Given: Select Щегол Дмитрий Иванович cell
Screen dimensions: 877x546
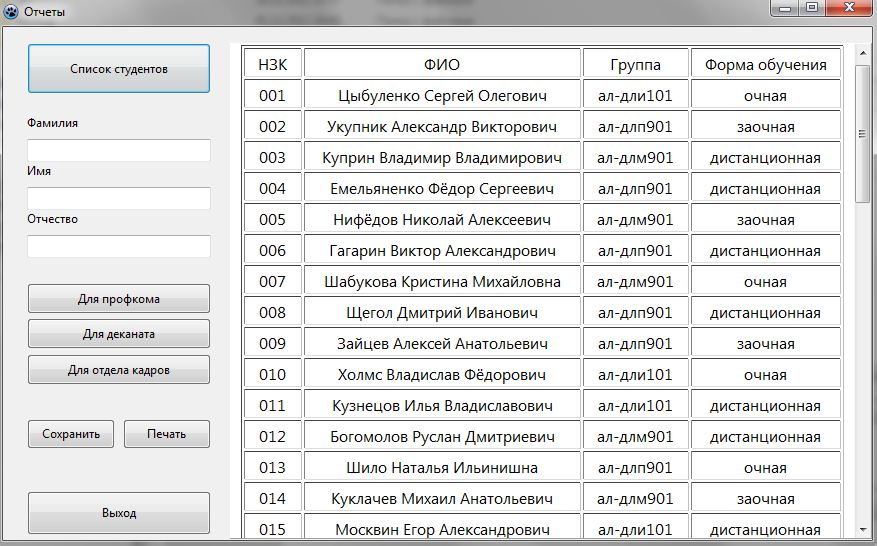Looking at the screenshot, I should [442, 313].
